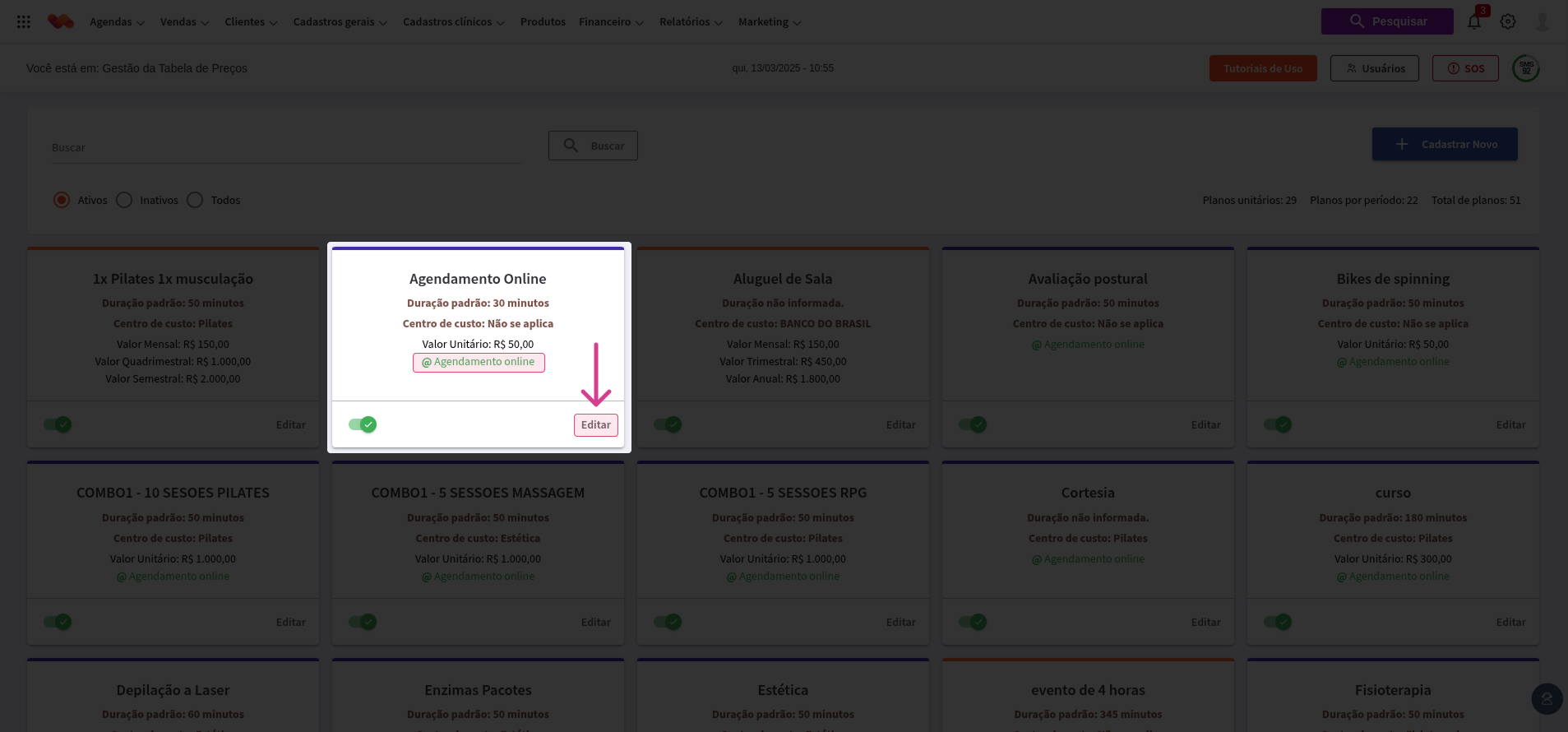Click the heart logo icon
The height and width of the screenshot is (732, 1568).
[x=61, y=22]
